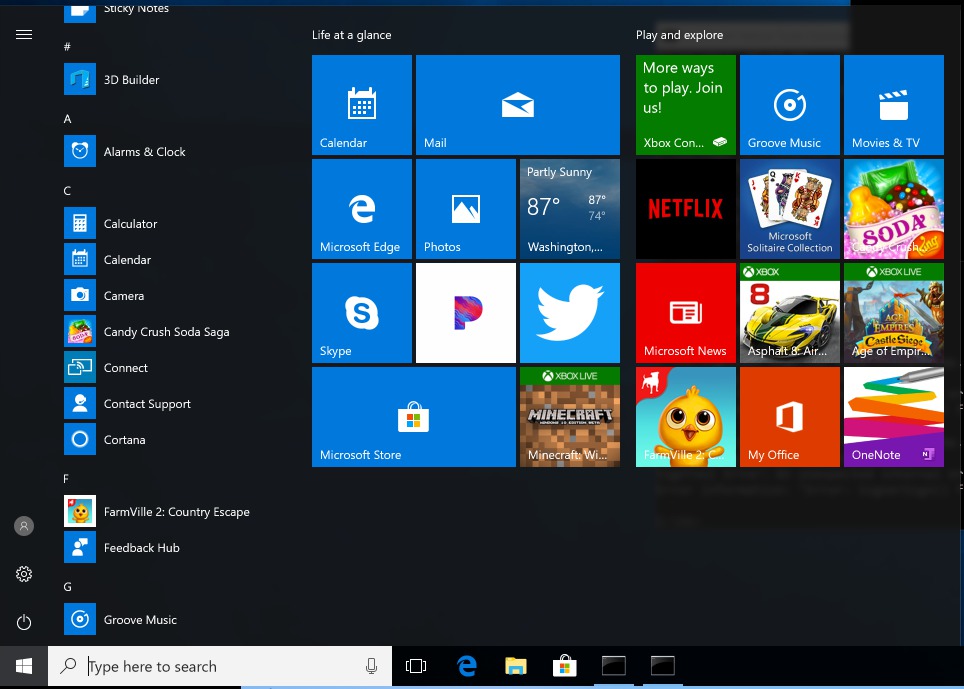Open the My Office tile
Viewport: 964px width, 689px height.
coord(789,417)
